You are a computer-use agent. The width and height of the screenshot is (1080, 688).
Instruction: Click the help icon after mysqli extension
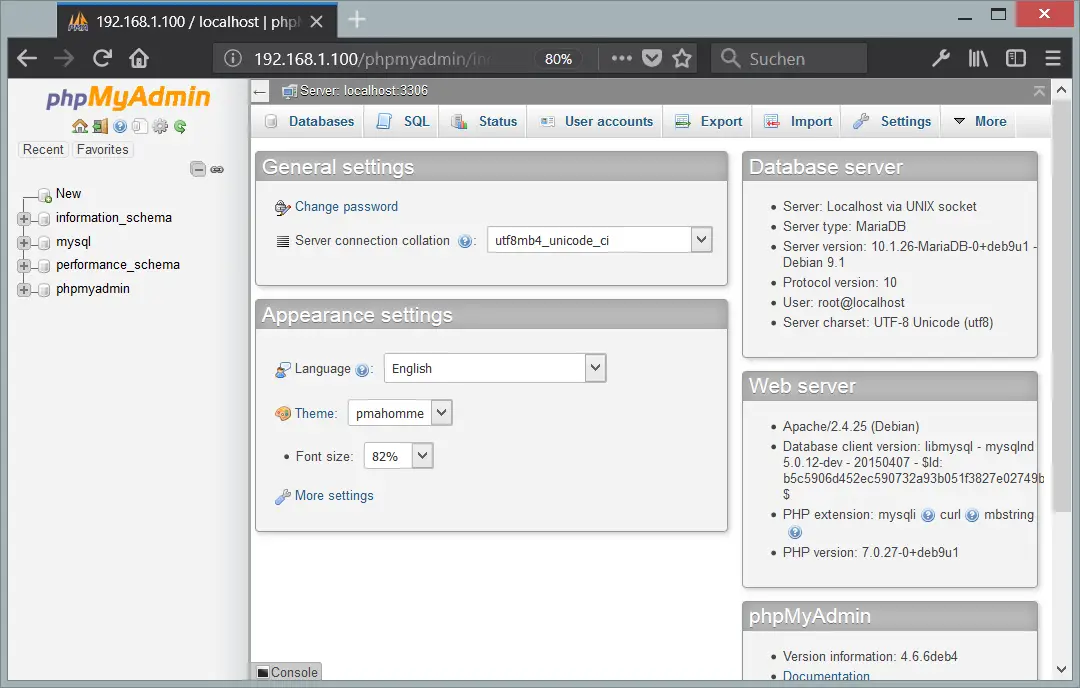tap(928, 515)
